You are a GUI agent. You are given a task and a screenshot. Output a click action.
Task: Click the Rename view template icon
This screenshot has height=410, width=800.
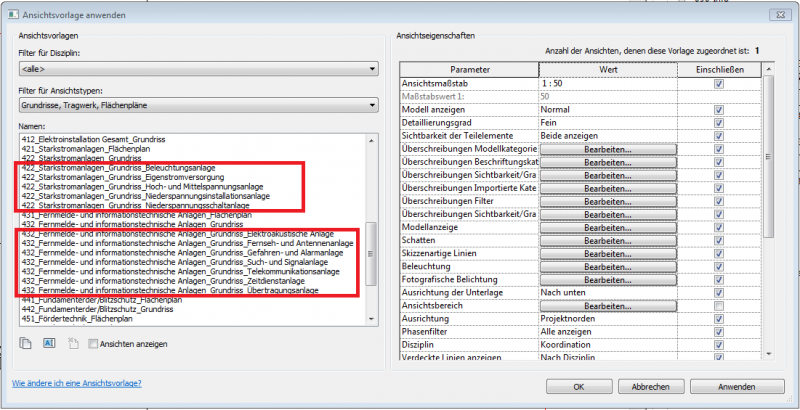[x=48, y=343]
